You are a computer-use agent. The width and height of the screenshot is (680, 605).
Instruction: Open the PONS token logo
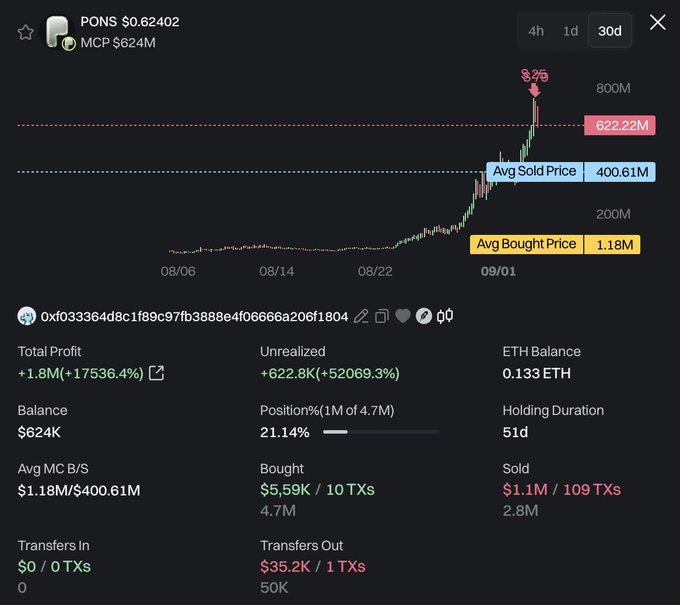(58, 32)
